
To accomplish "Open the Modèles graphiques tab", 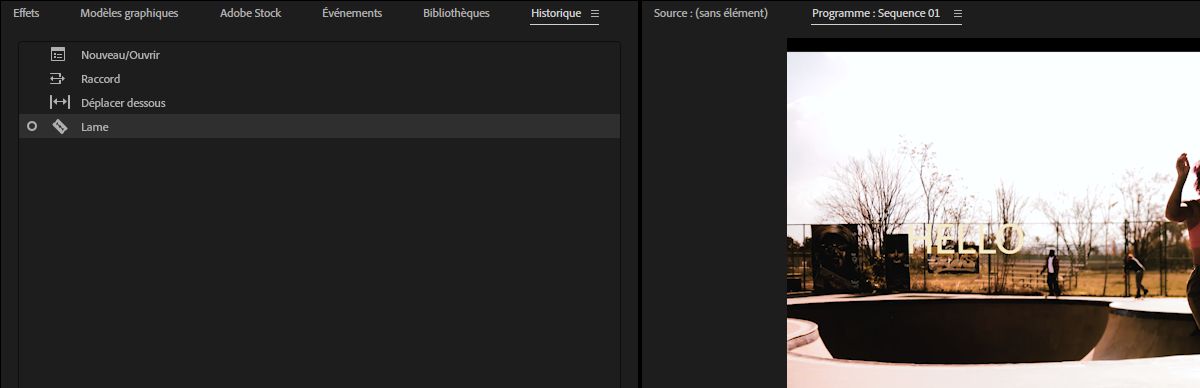I will (129, 14).
